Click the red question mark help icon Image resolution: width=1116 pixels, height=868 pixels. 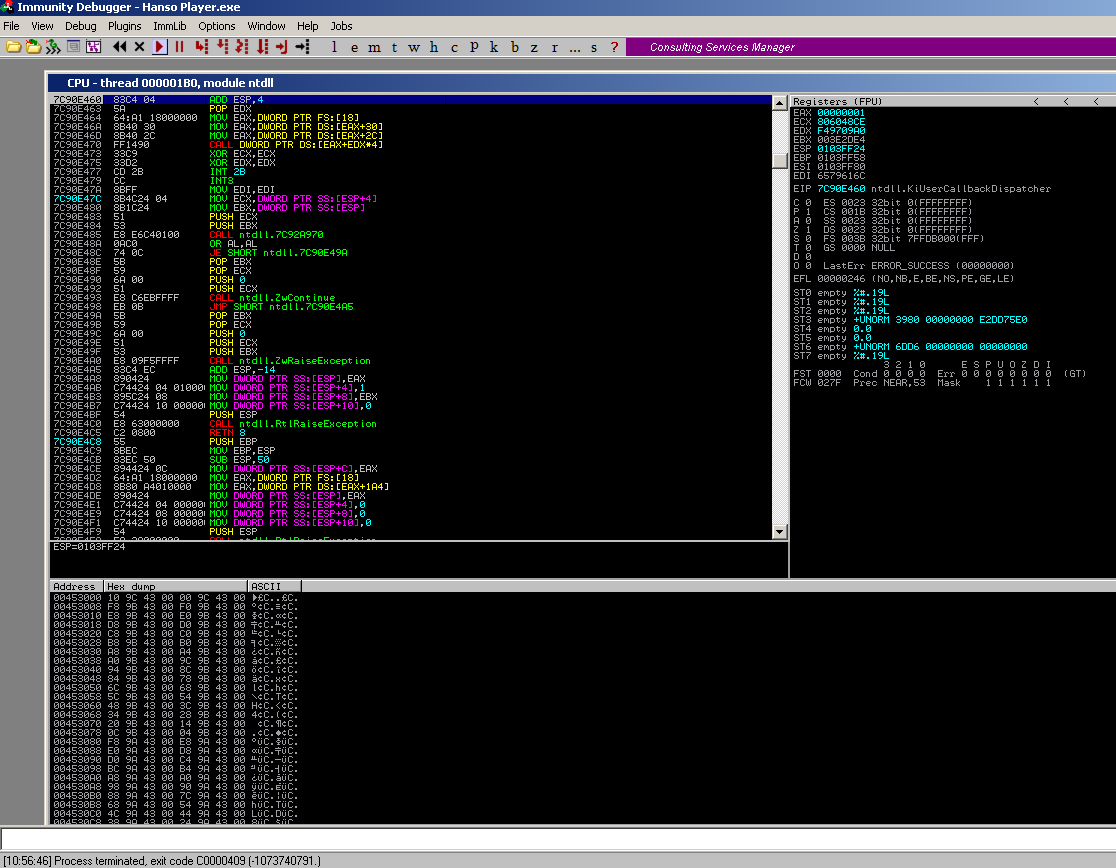pos(614,47)
